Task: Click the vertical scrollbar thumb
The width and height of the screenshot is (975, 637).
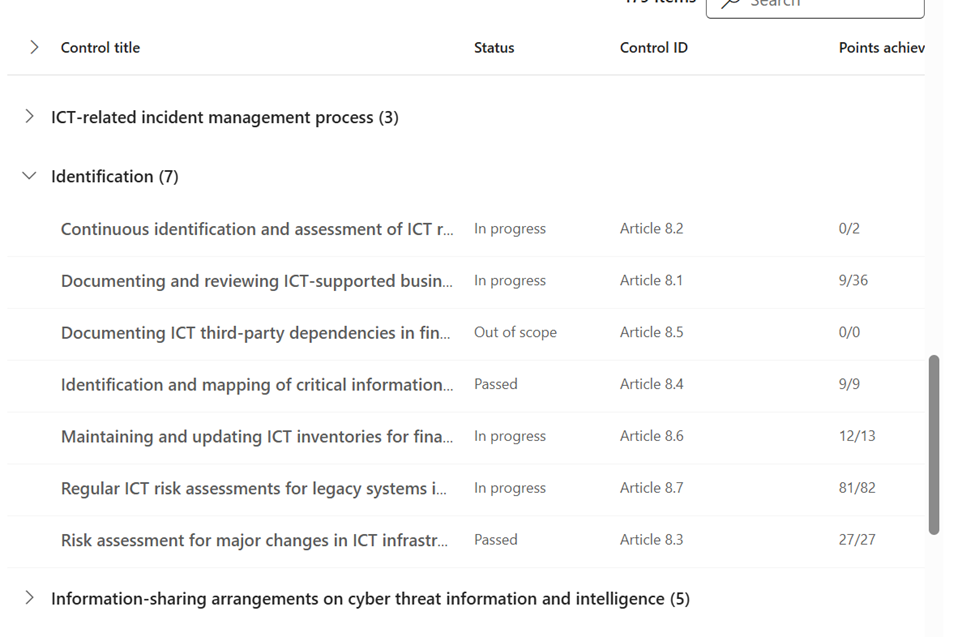Action: 934,445
